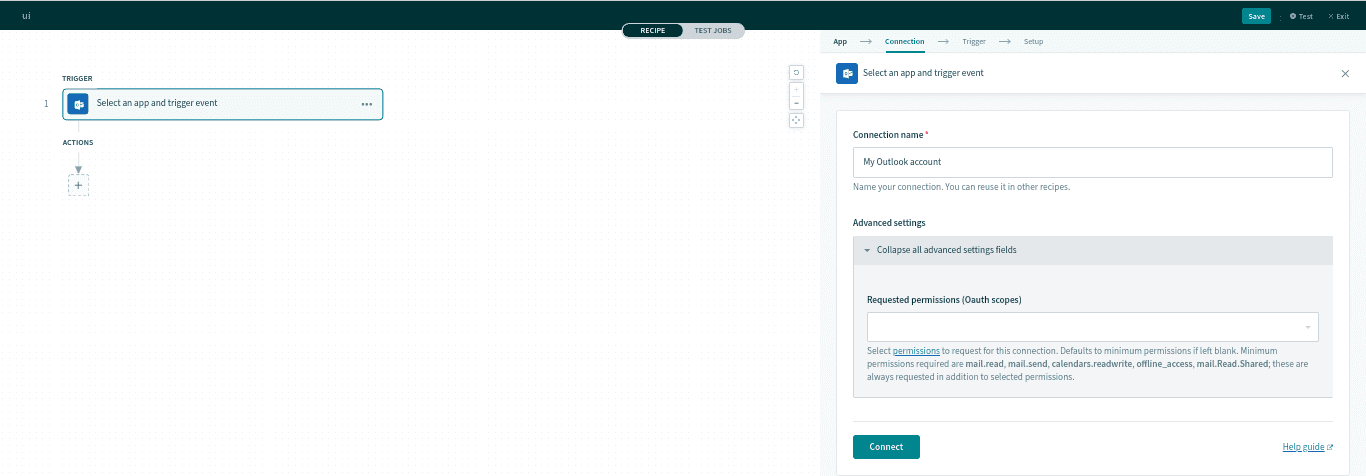
Task: Click the recipe title 'ui'
Action: [26, 16]
